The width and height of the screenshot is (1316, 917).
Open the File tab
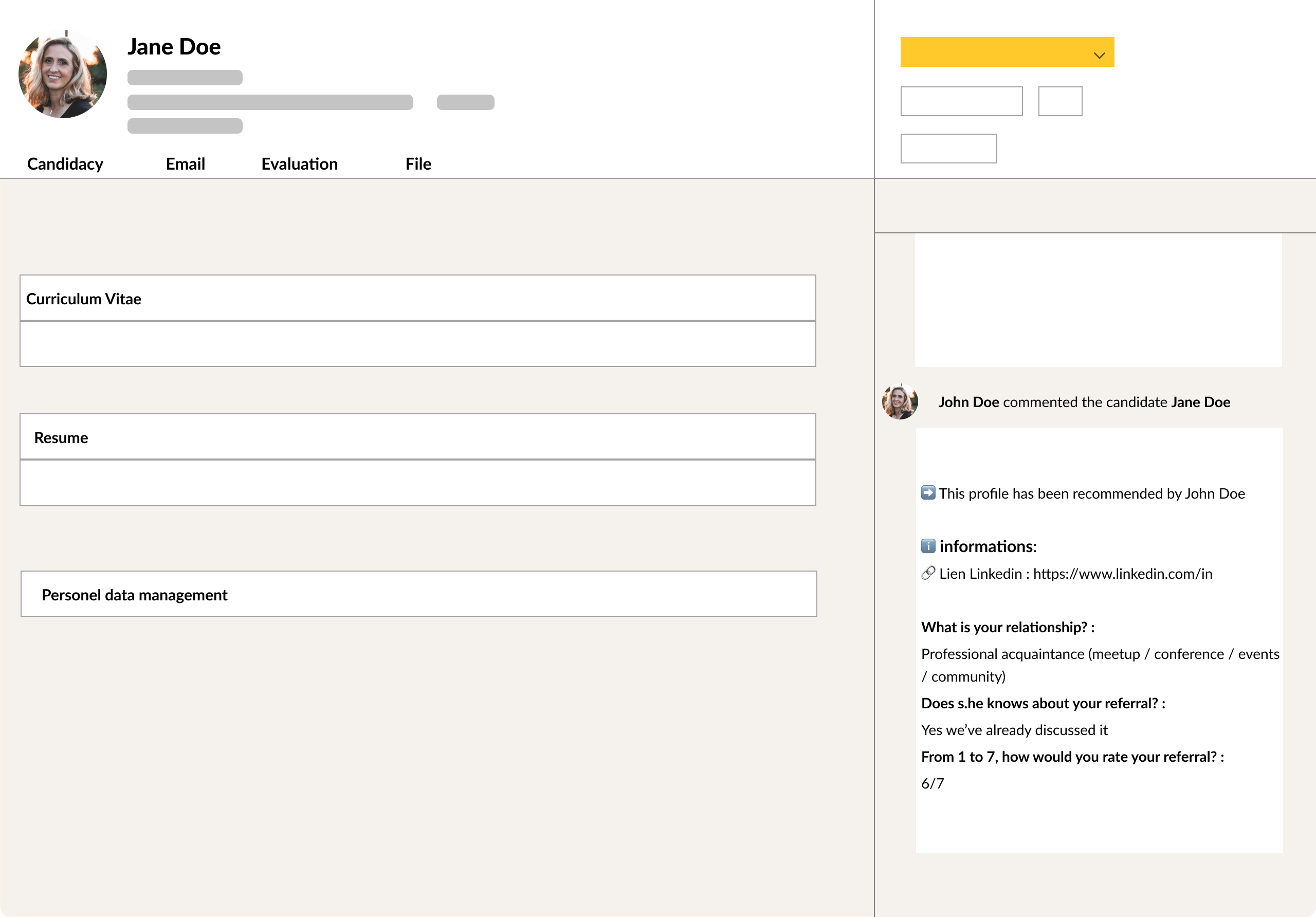[418, 164]
